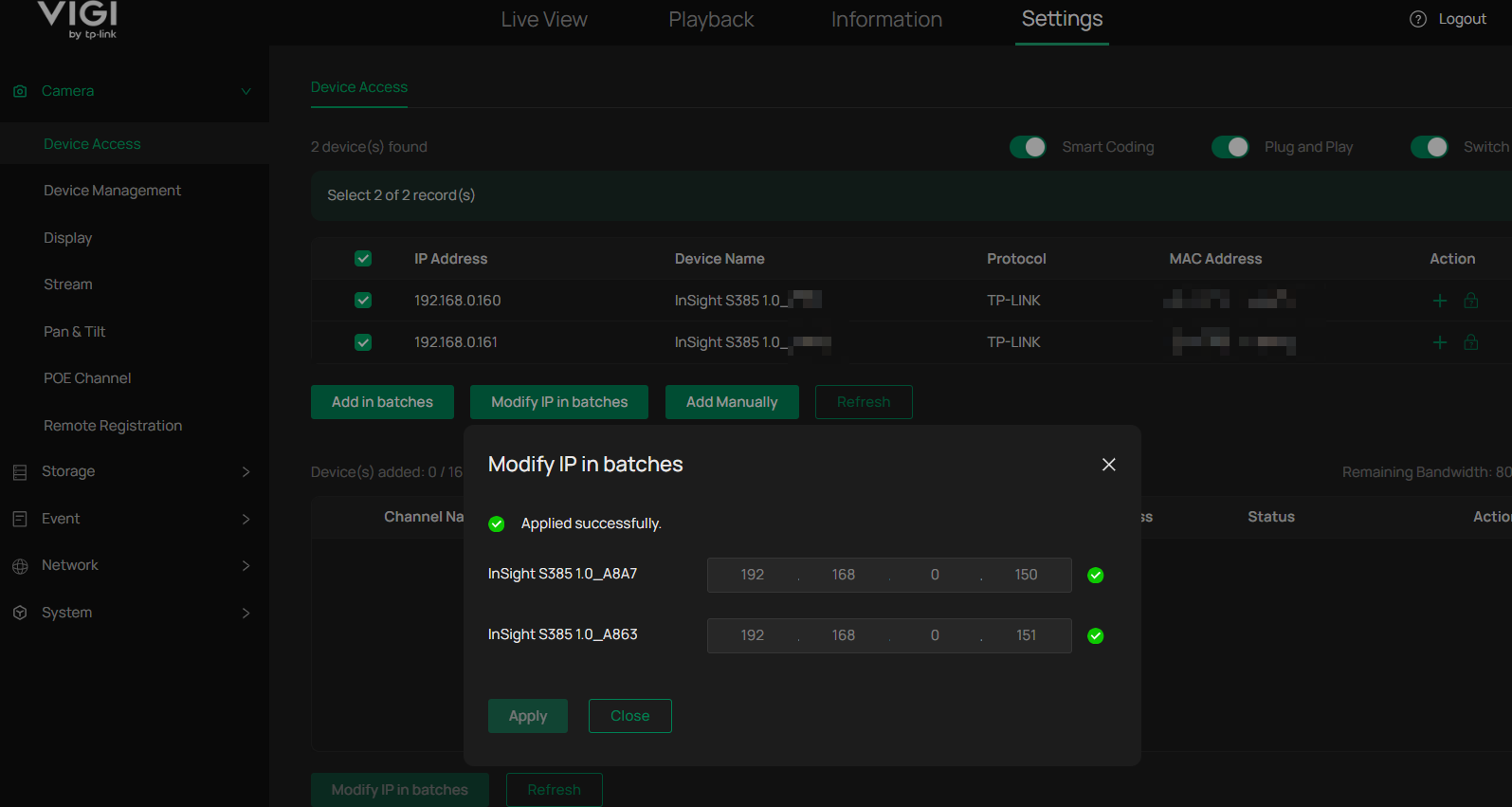Open Display settings in the sidebar
This screenshot has height=807, width=1512.
point(68,238)
